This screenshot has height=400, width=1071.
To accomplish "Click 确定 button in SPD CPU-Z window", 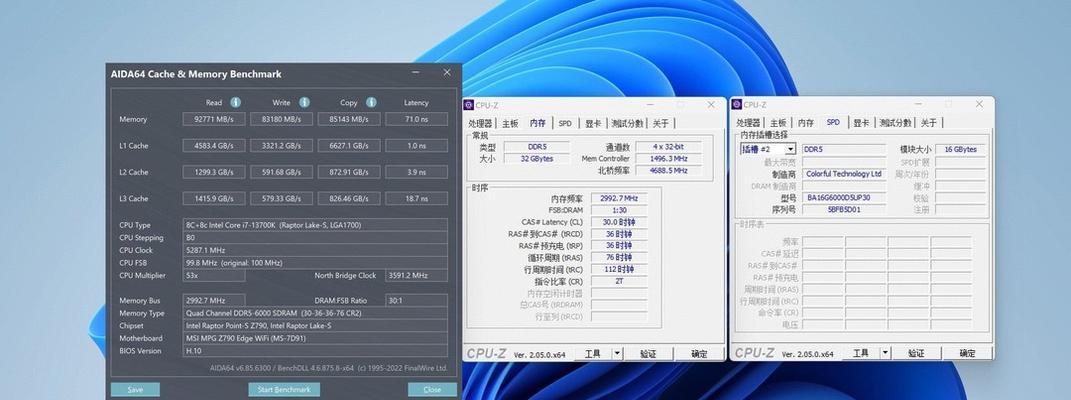I will pyautogui.click(x=967, y=353).
